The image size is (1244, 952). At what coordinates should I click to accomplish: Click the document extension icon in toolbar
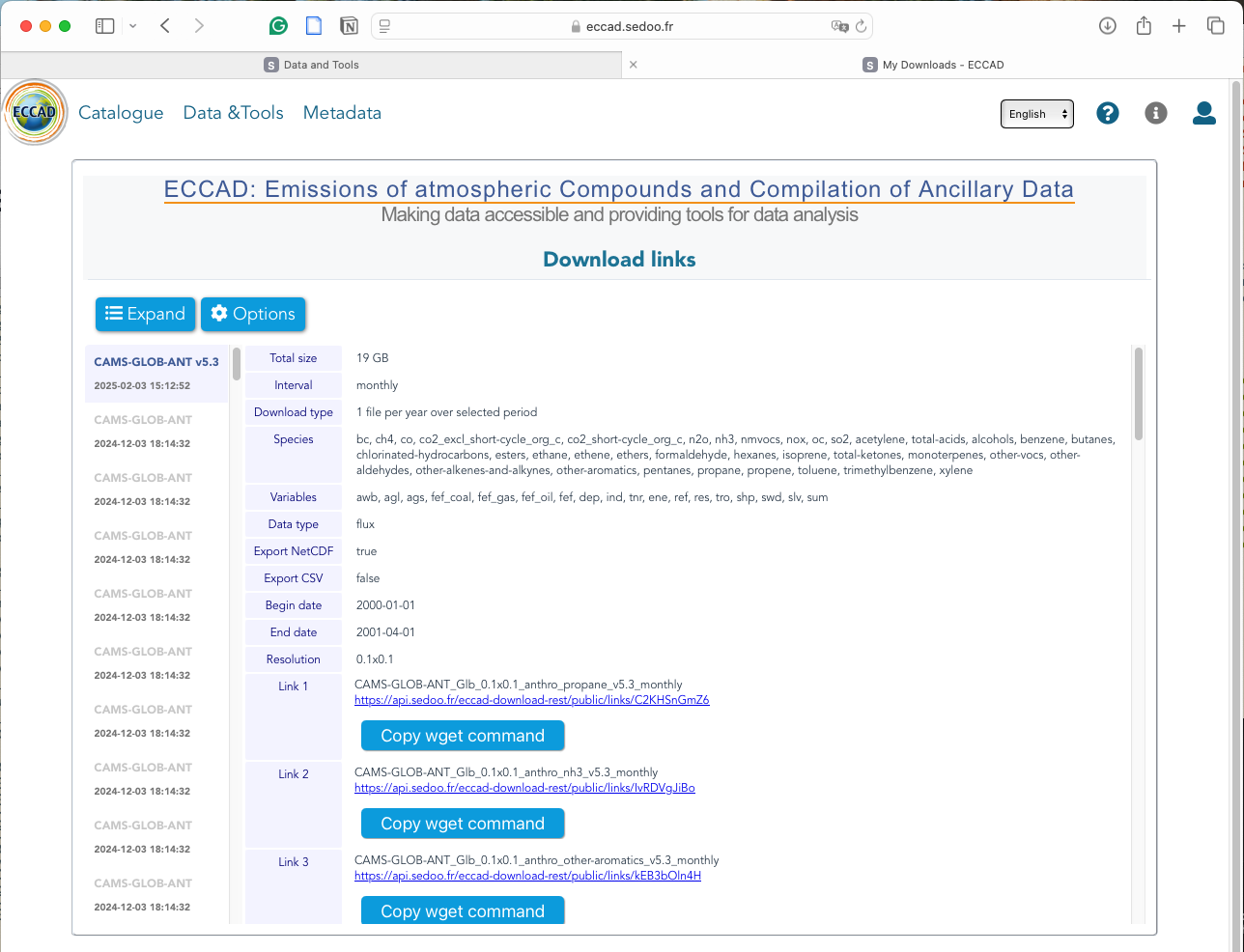coord(314,26)
